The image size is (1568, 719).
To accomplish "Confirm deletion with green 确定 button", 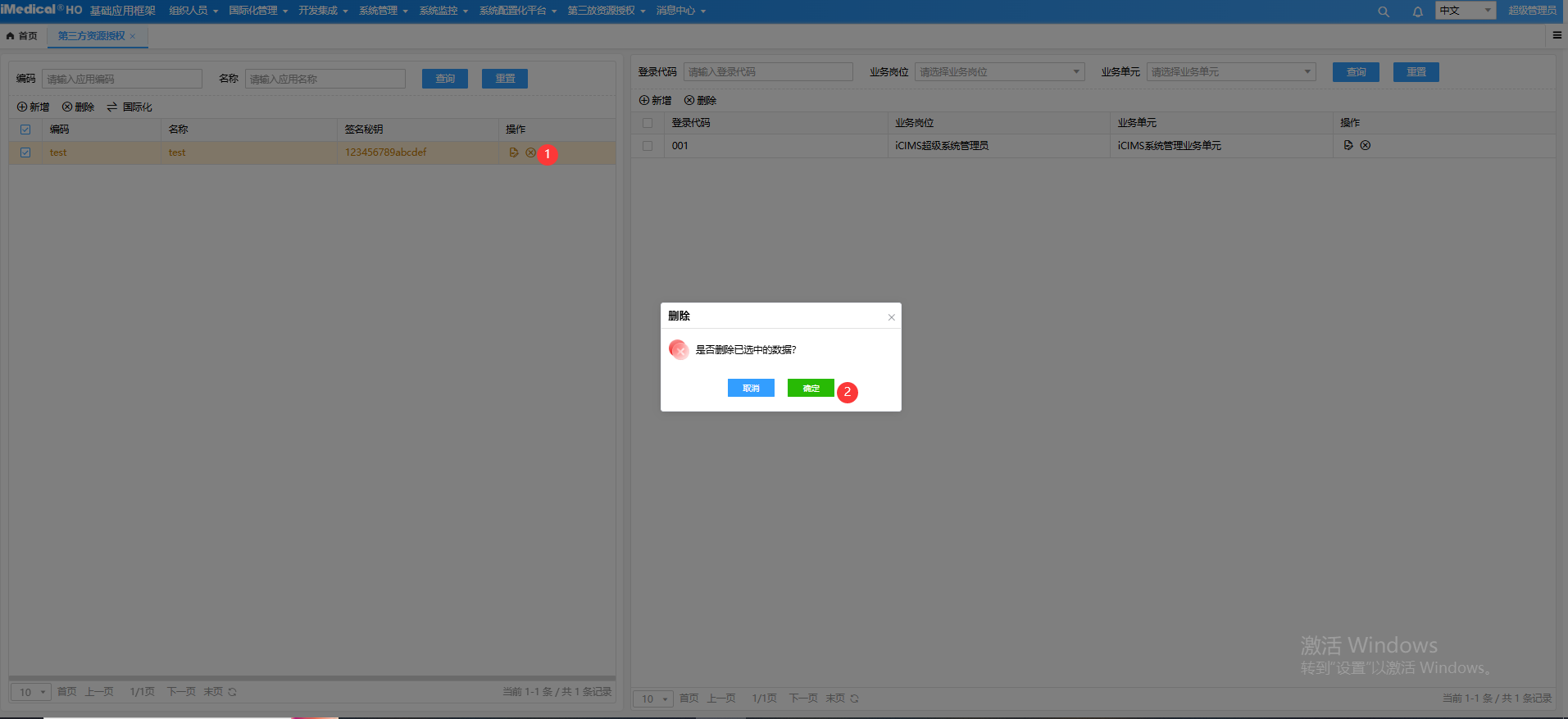I will 811,388.
